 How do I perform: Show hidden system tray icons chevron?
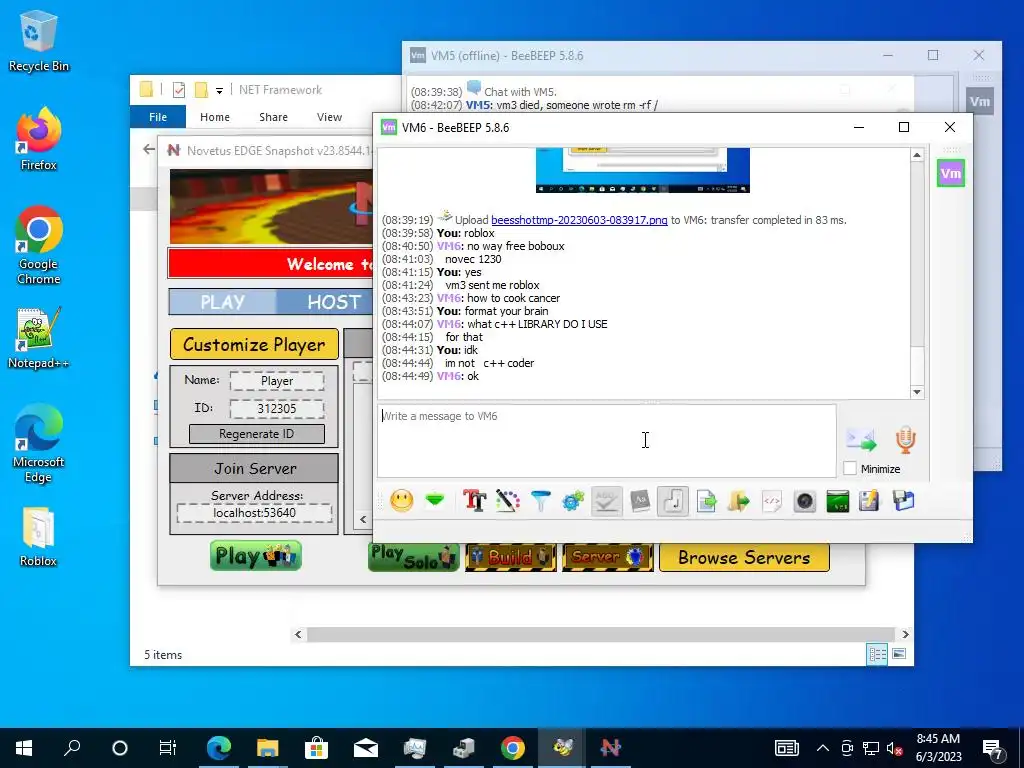coord(823,748)
